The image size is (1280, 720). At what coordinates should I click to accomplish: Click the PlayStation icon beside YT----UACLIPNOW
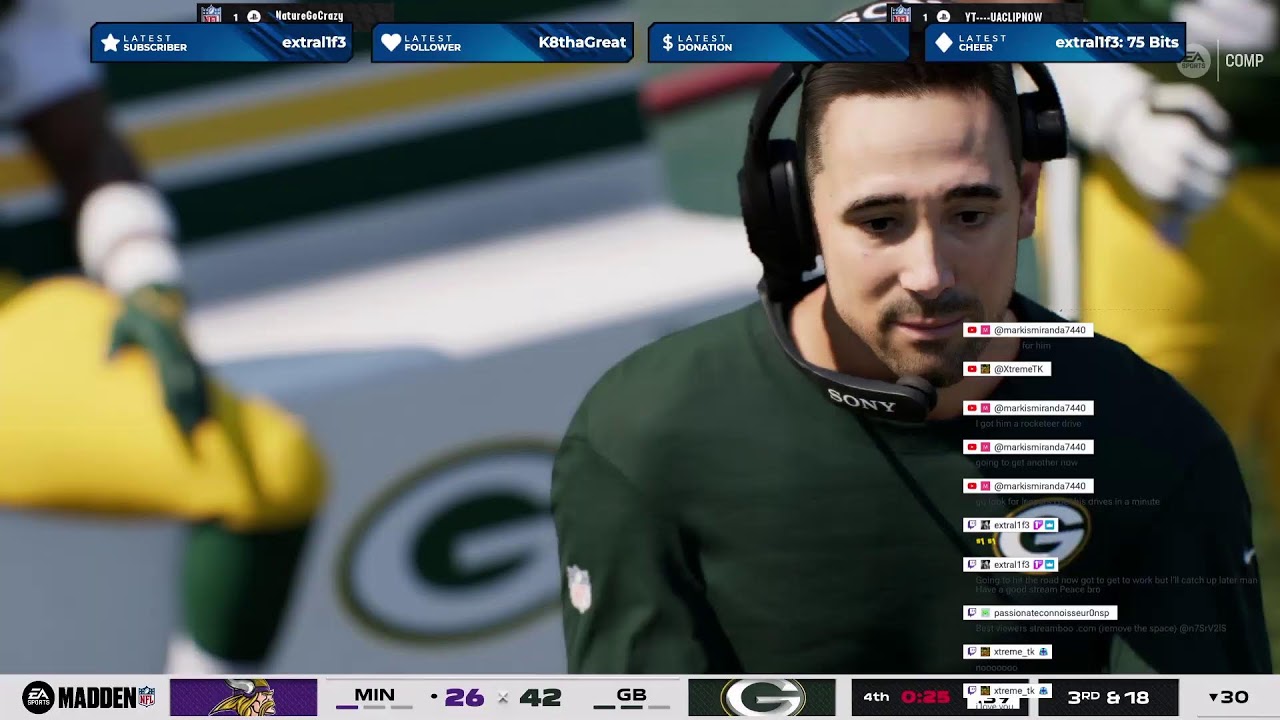[x=943, y=16]
